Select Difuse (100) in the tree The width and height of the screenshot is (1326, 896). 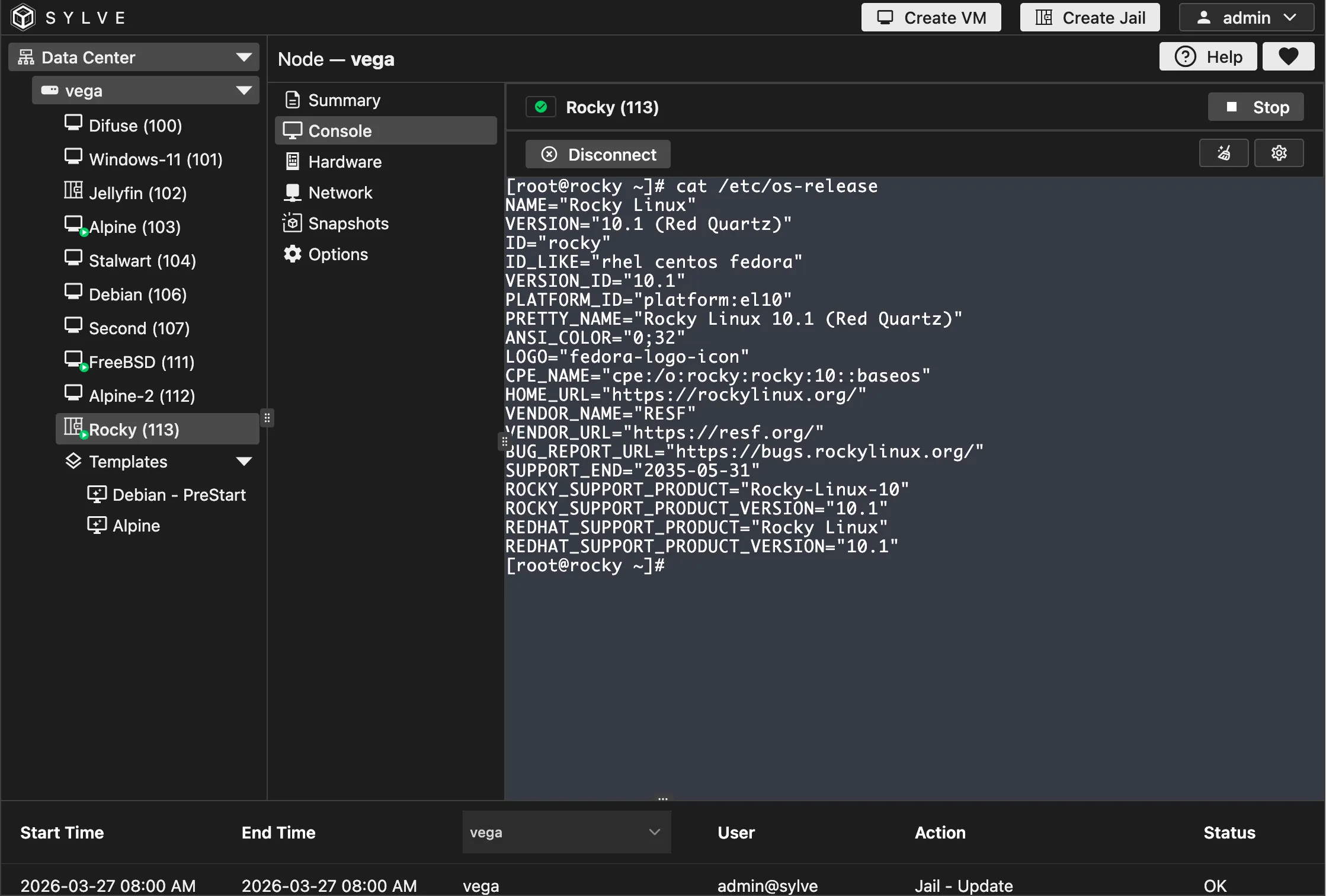(158, 125)
